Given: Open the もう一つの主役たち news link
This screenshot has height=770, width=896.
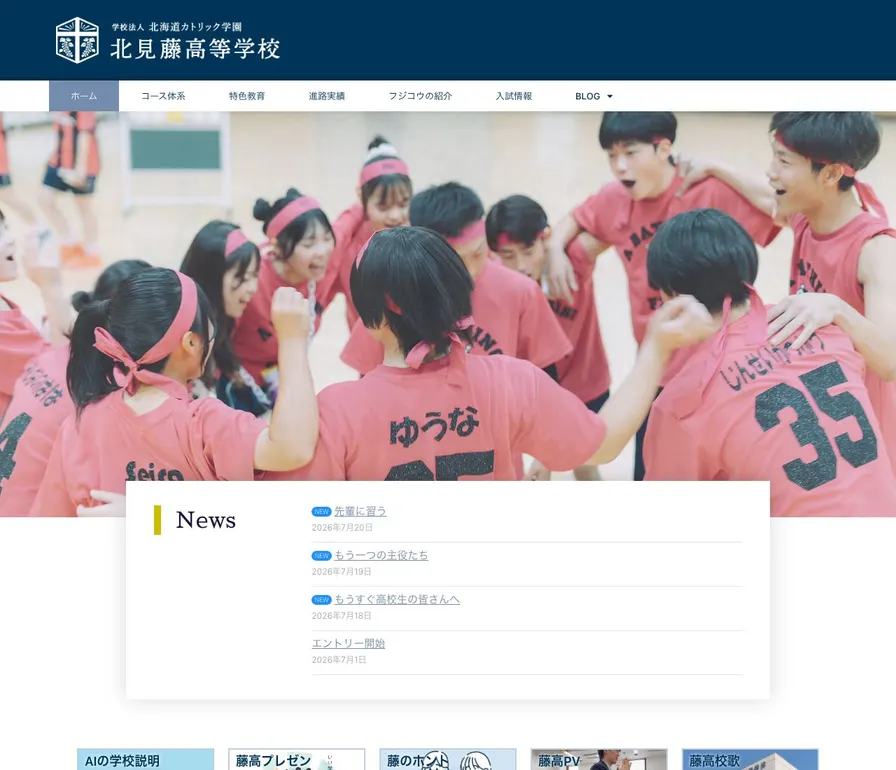Looking at the screenshot, I should (381, 555).
